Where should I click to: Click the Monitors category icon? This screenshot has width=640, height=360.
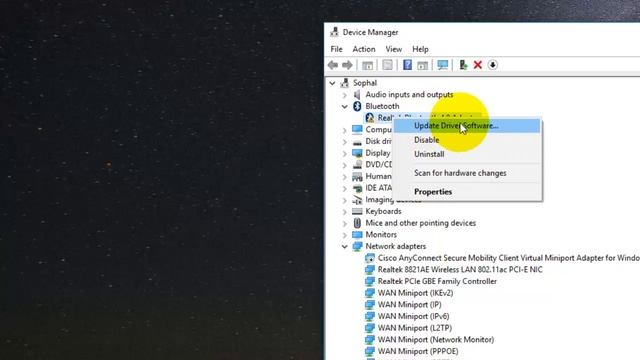(357, 235)
